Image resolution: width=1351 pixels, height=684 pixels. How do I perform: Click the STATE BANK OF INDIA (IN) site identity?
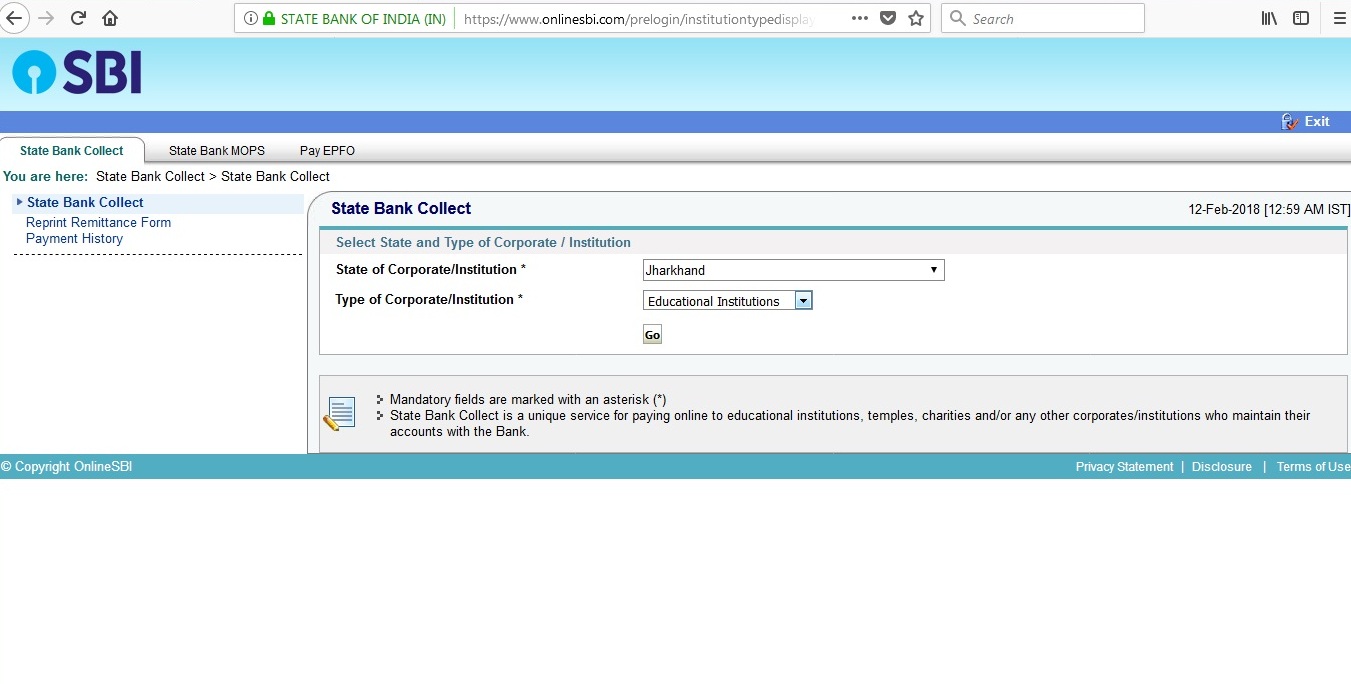(363, 19)
